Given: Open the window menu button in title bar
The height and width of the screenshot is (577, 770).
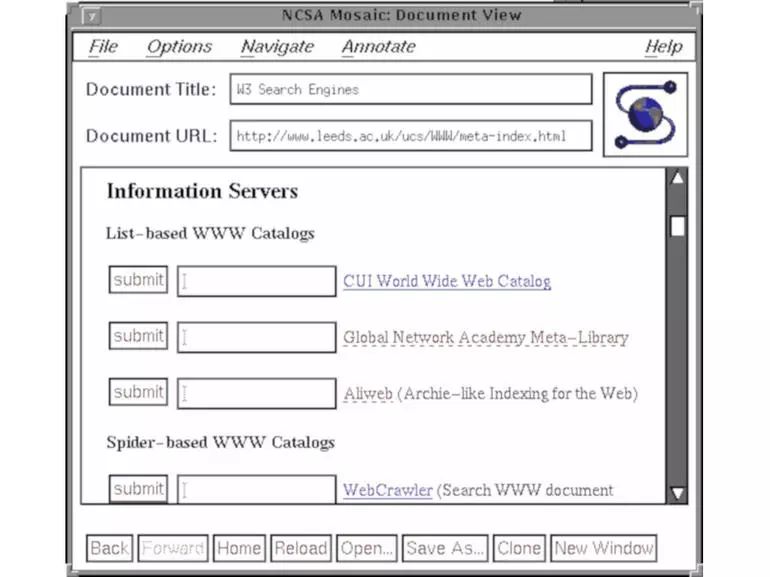Looking at the screenshot, I should tap(92, 16).
